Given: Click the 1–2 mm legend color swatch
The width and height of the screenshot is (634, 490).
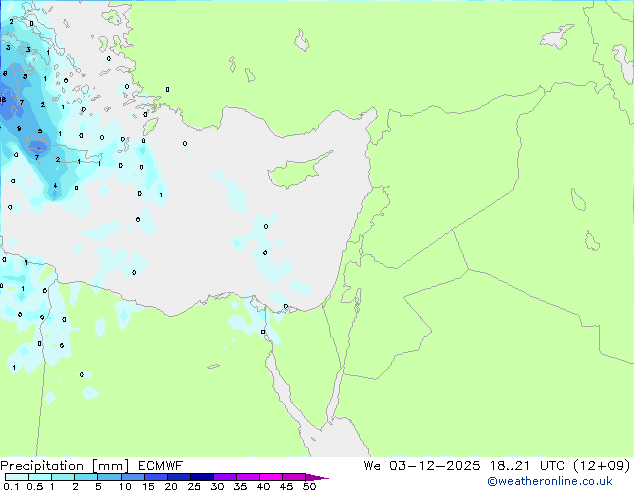Looking at the screenshot, I should click(x=63, y=477).
